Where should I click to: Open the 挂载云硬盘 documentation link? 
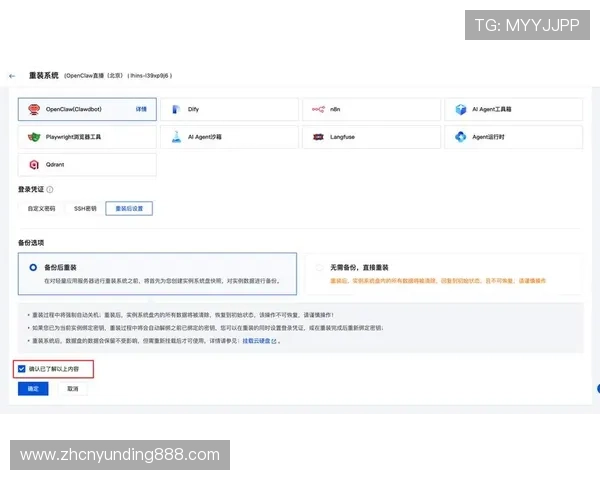(259, 341)
